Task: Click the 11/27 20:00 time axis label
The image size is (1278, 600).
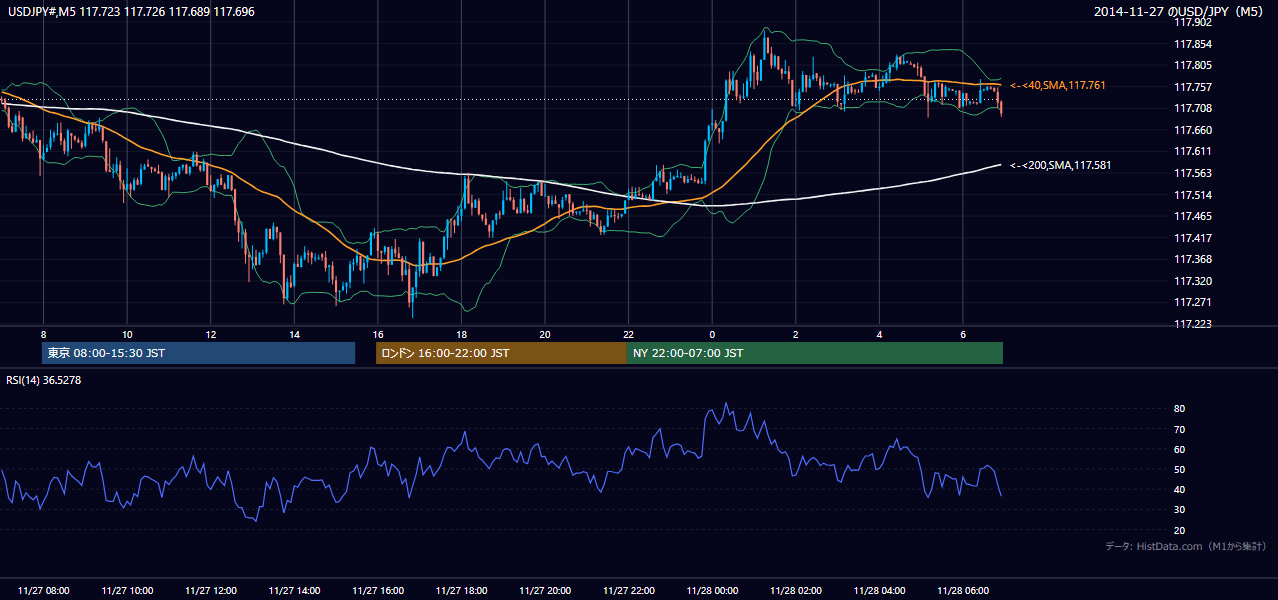Action: point(545,591)
